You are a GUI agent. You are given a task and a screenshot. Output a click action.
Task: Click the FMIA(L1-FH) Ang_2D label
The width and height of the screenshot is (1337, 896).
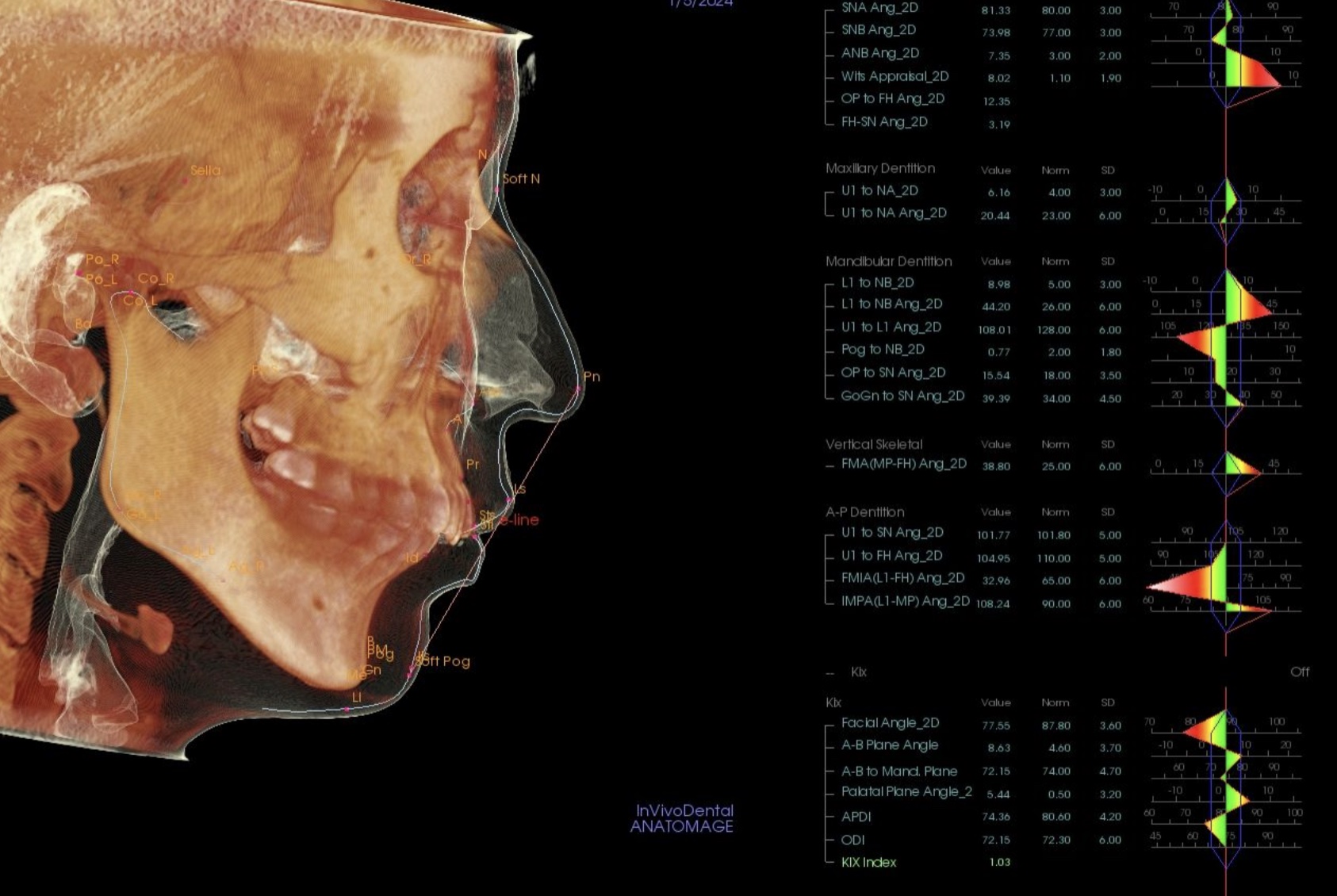(903, 578)
